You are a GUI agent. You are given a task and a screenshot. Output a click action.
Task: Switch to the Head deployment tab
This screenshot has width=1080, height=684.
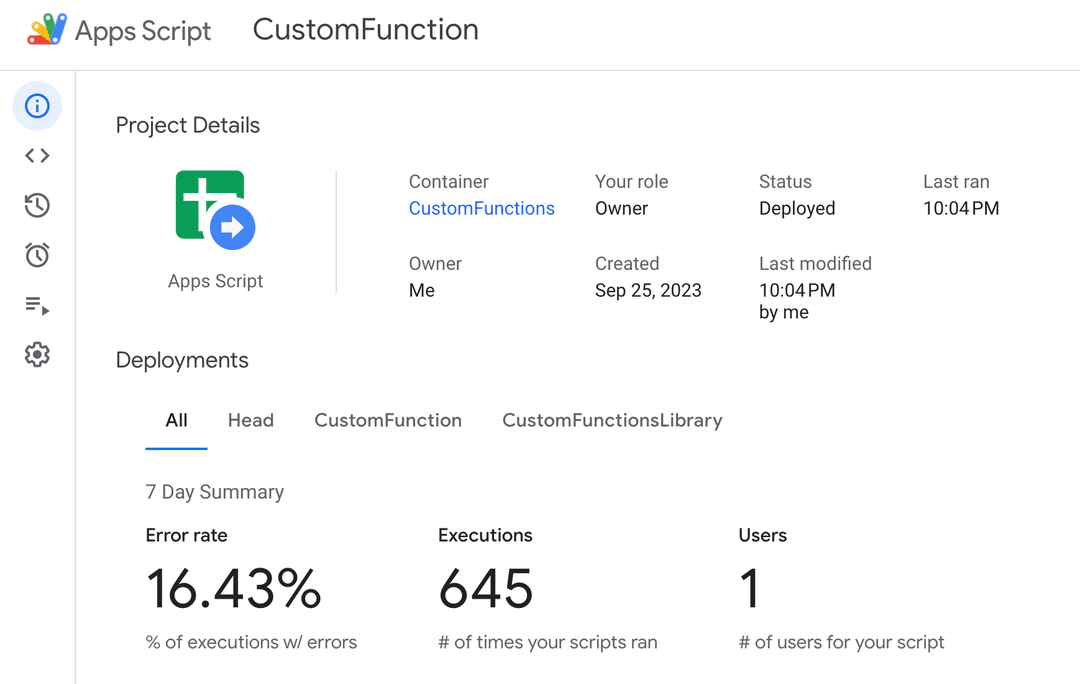click(x=251, y=420)
